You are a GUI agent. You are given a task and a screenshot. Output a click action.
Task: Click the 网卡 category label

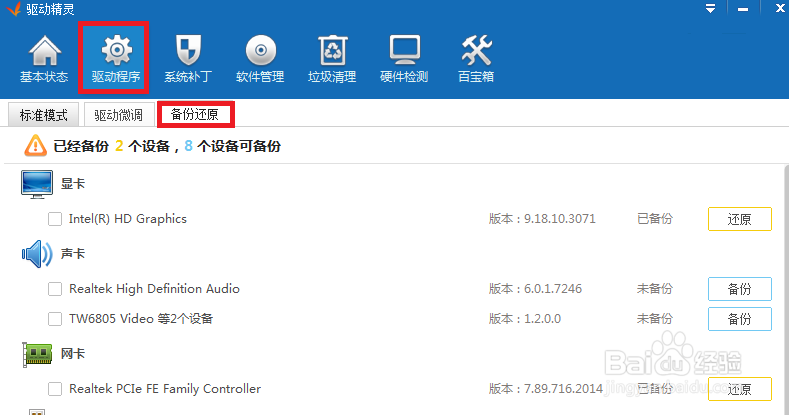pos(73,354)
